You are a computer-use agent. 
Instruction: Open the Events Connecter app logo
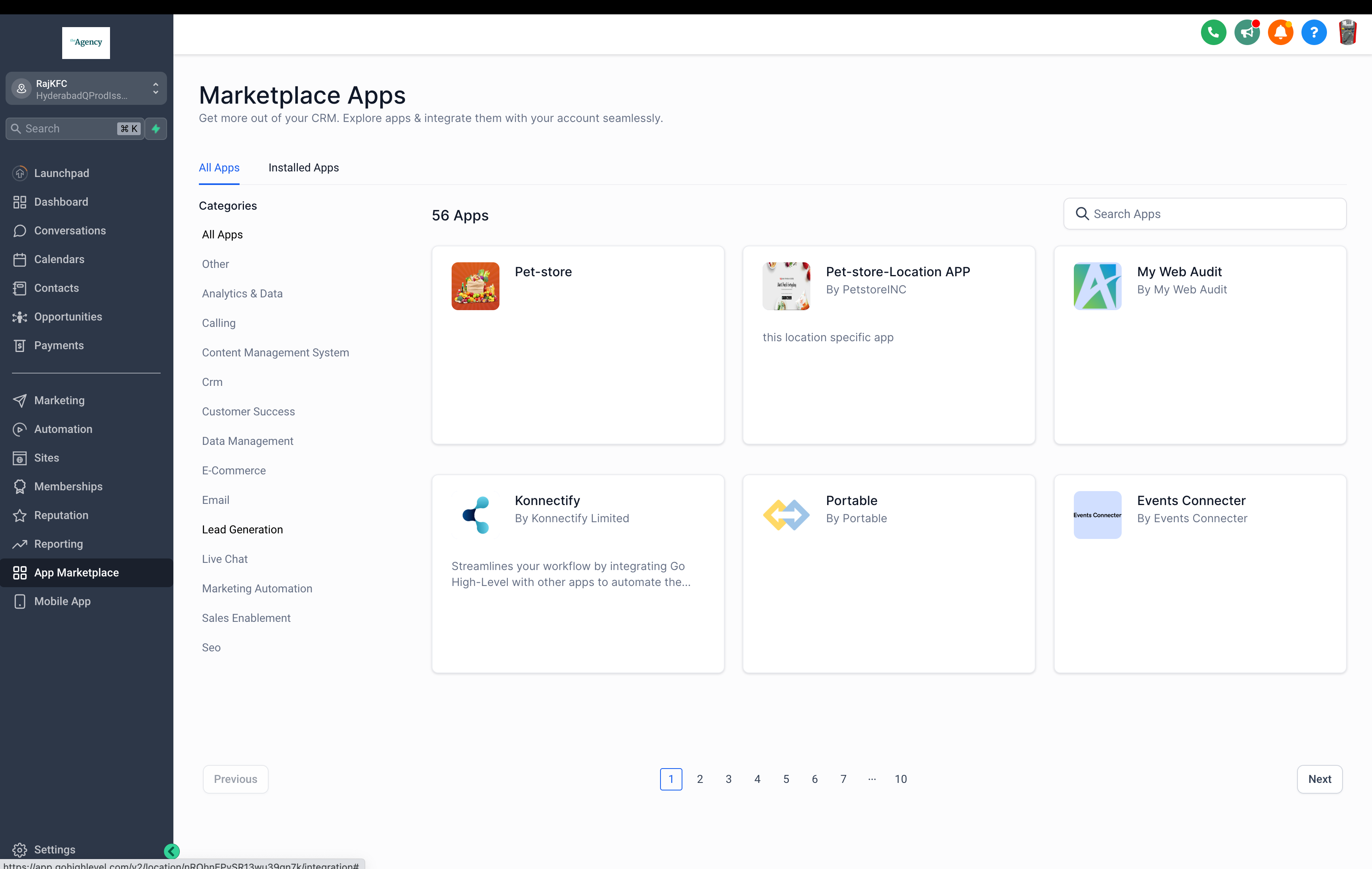pos(1097,515)
